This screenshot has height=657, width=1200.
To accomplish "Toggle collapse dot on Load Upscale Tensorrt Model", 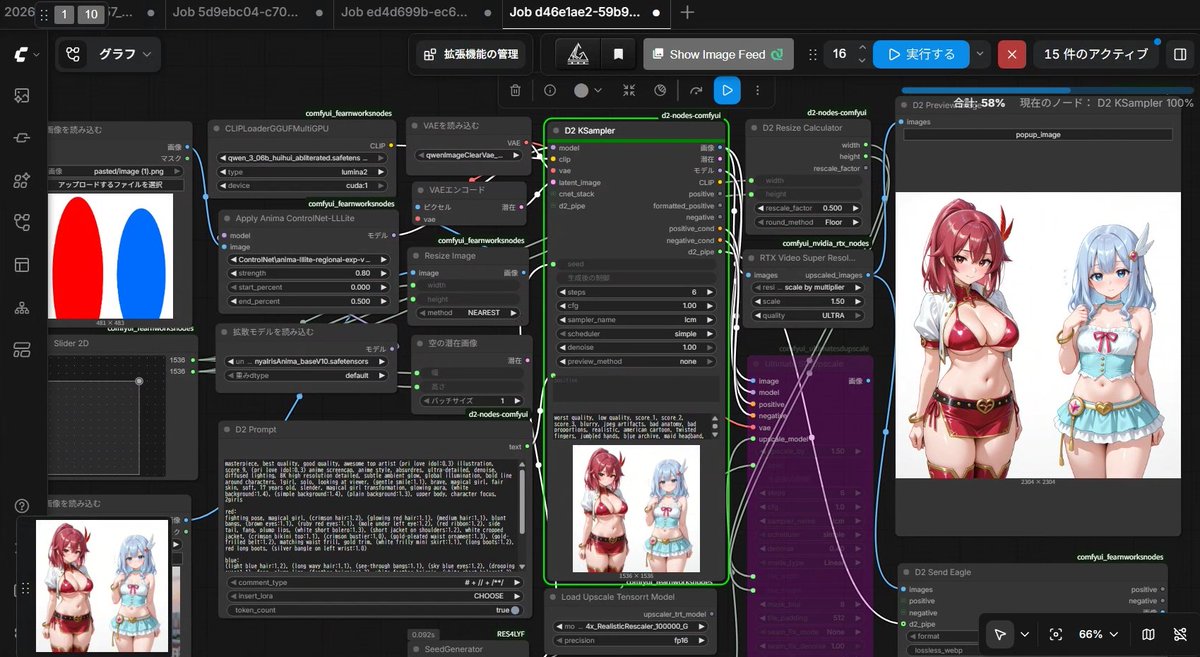I will pyautogui.click(x=553, y=597).
